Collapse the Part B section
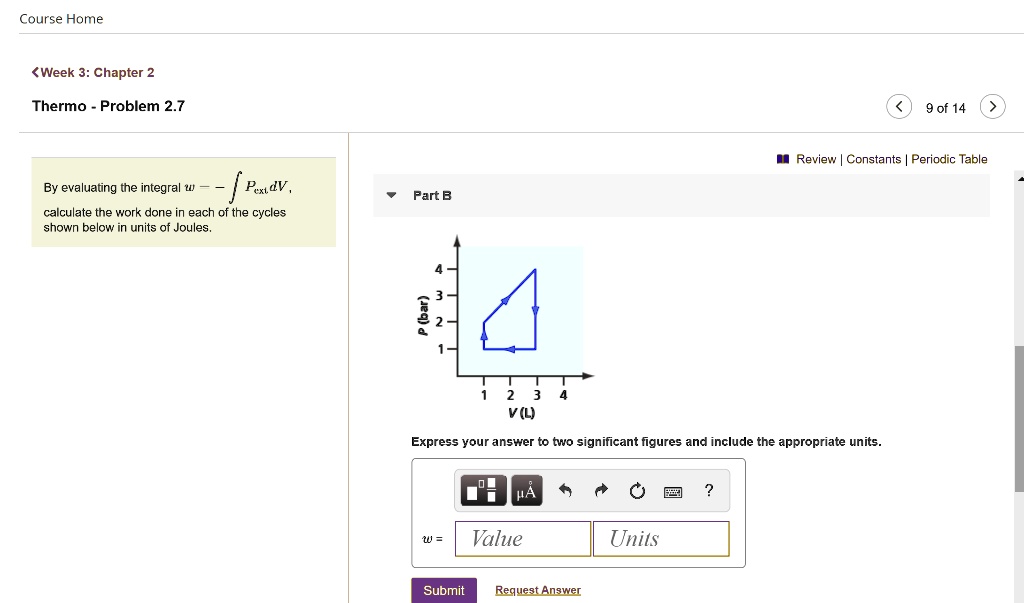Screen dimensions: 1024x603 391,195
